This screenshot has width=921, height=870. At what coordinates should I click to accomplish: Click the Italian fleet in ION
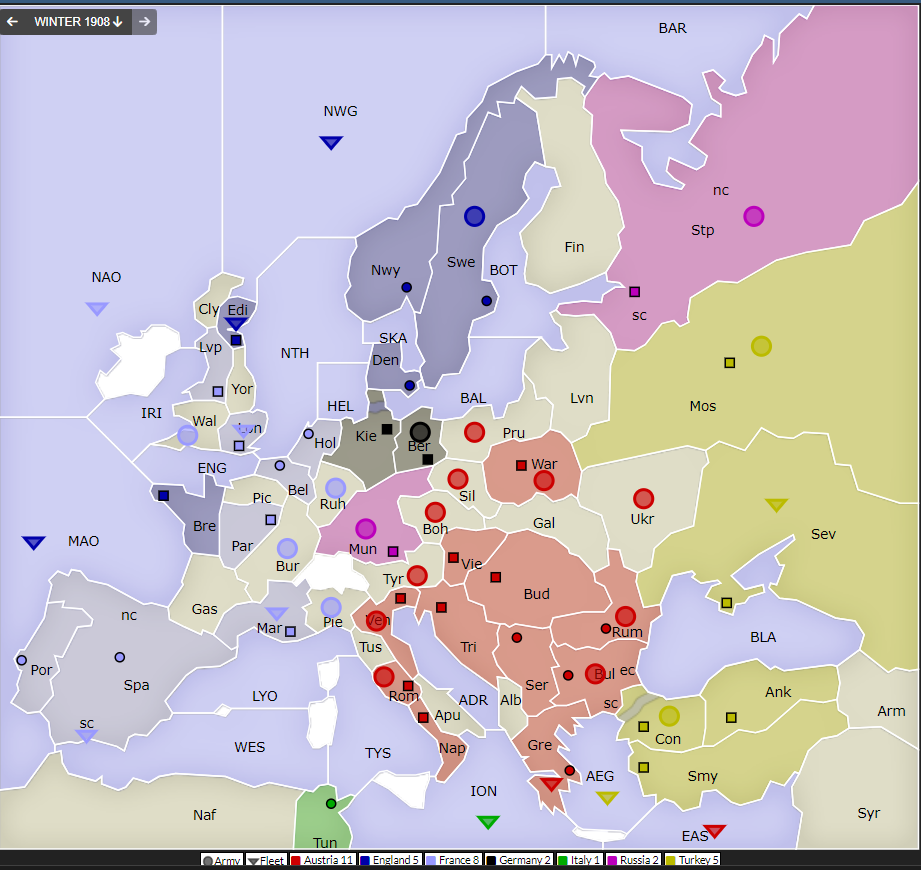tap(488, 822)
